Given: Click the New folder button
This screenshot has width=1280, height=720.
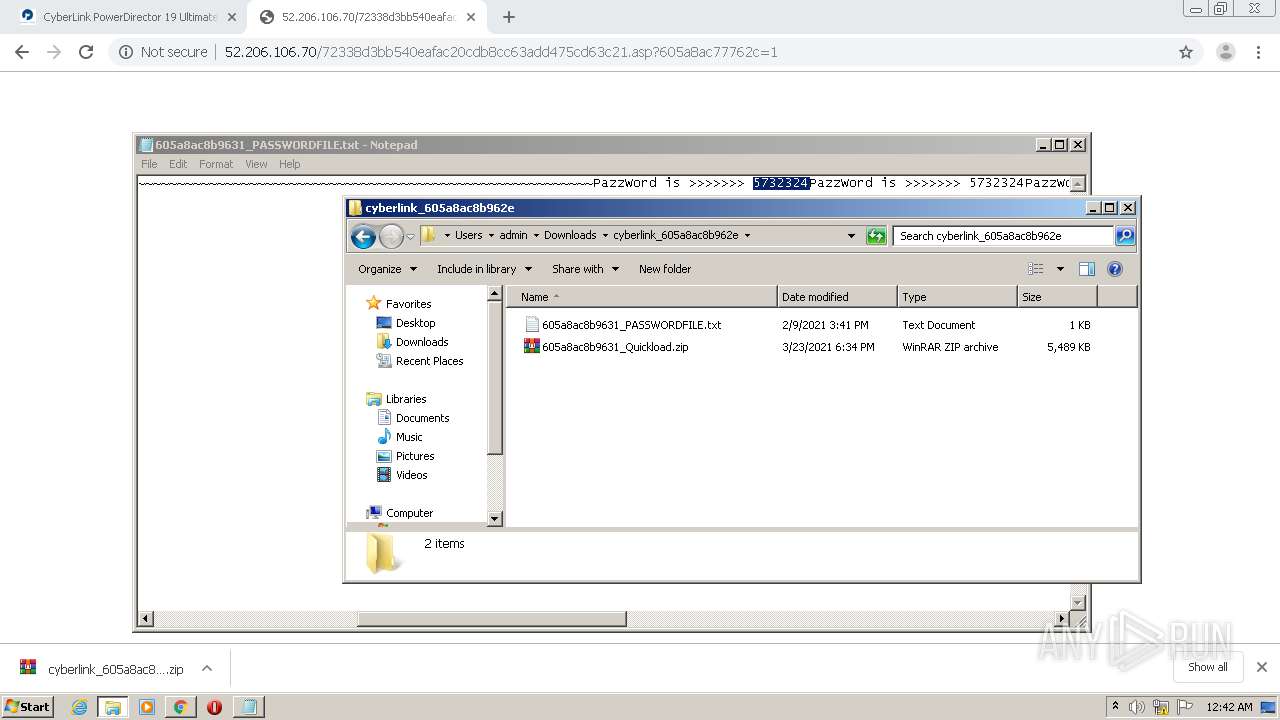Looking at the screenshot, I should point(665,269).
